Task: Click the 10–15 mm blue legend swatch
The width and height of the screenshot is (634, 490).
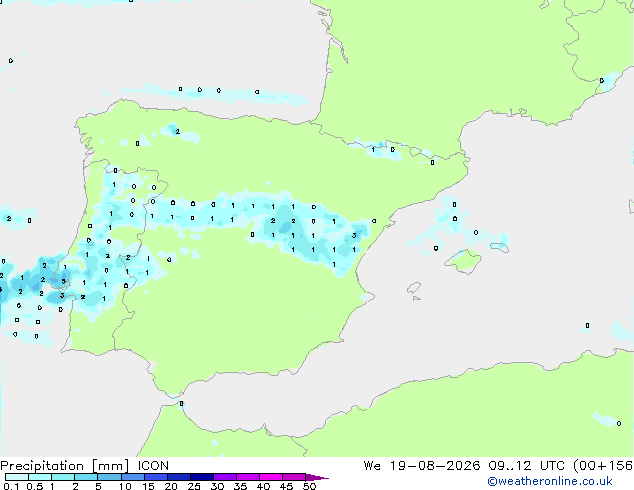Action: tap(132, 477)
